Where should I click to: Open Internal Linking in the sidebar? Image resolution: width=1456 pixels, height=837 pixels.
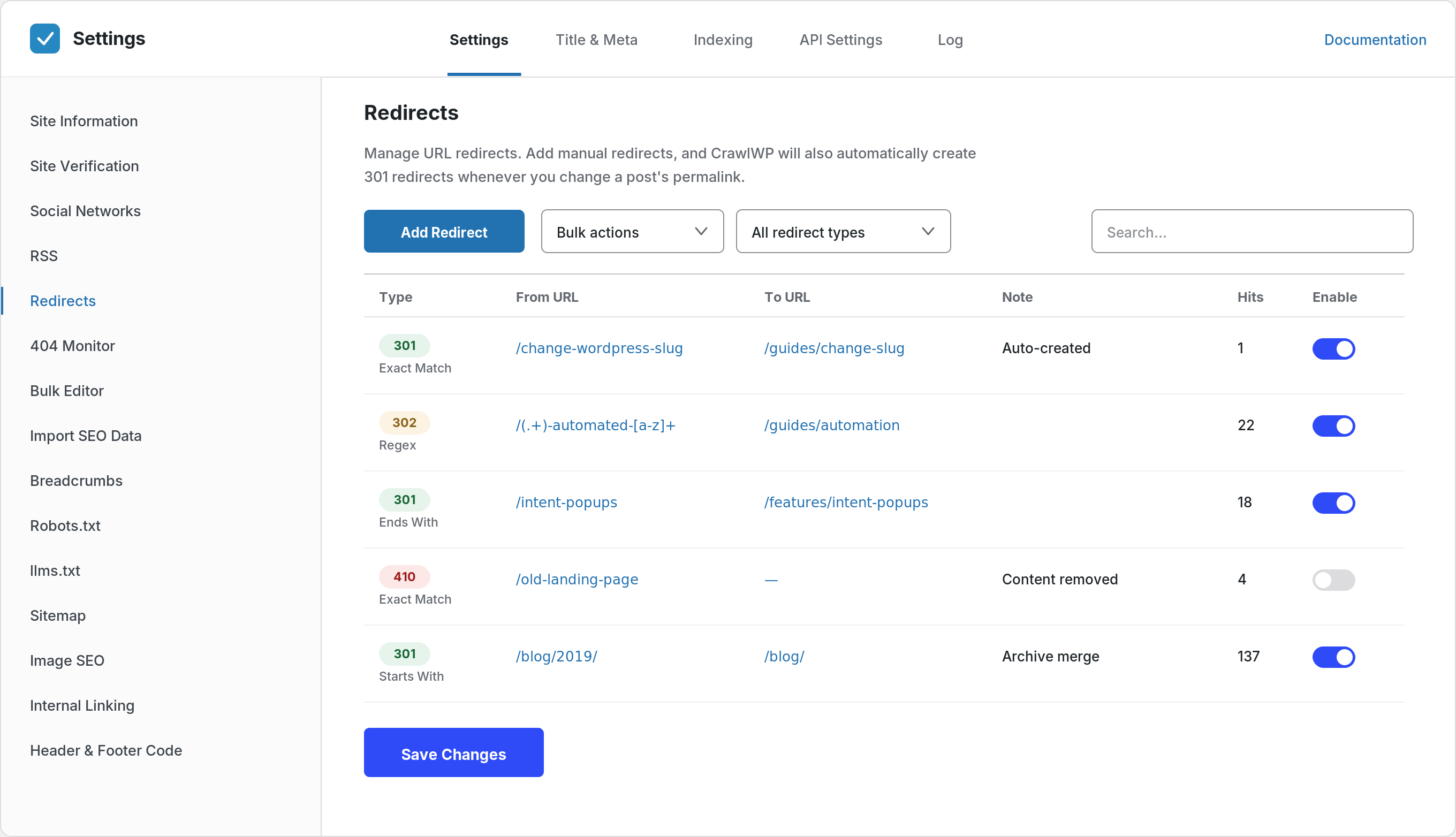click(82, 705)
